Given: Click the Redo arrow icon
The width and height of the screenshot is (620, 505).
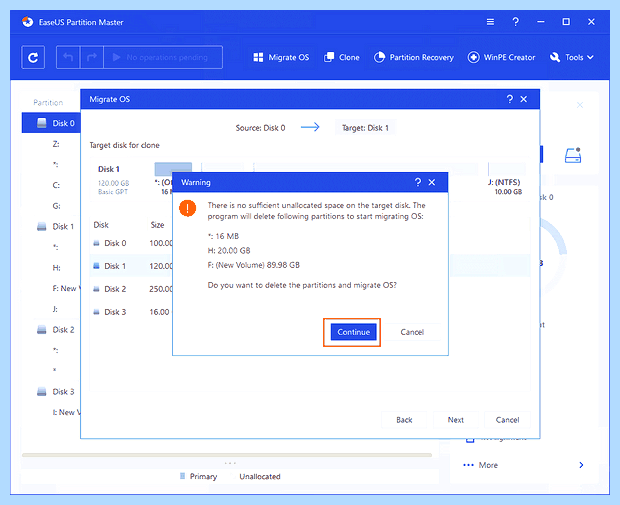Looking at the screenshot, I should pyautogui.click(x=92, y=57).
